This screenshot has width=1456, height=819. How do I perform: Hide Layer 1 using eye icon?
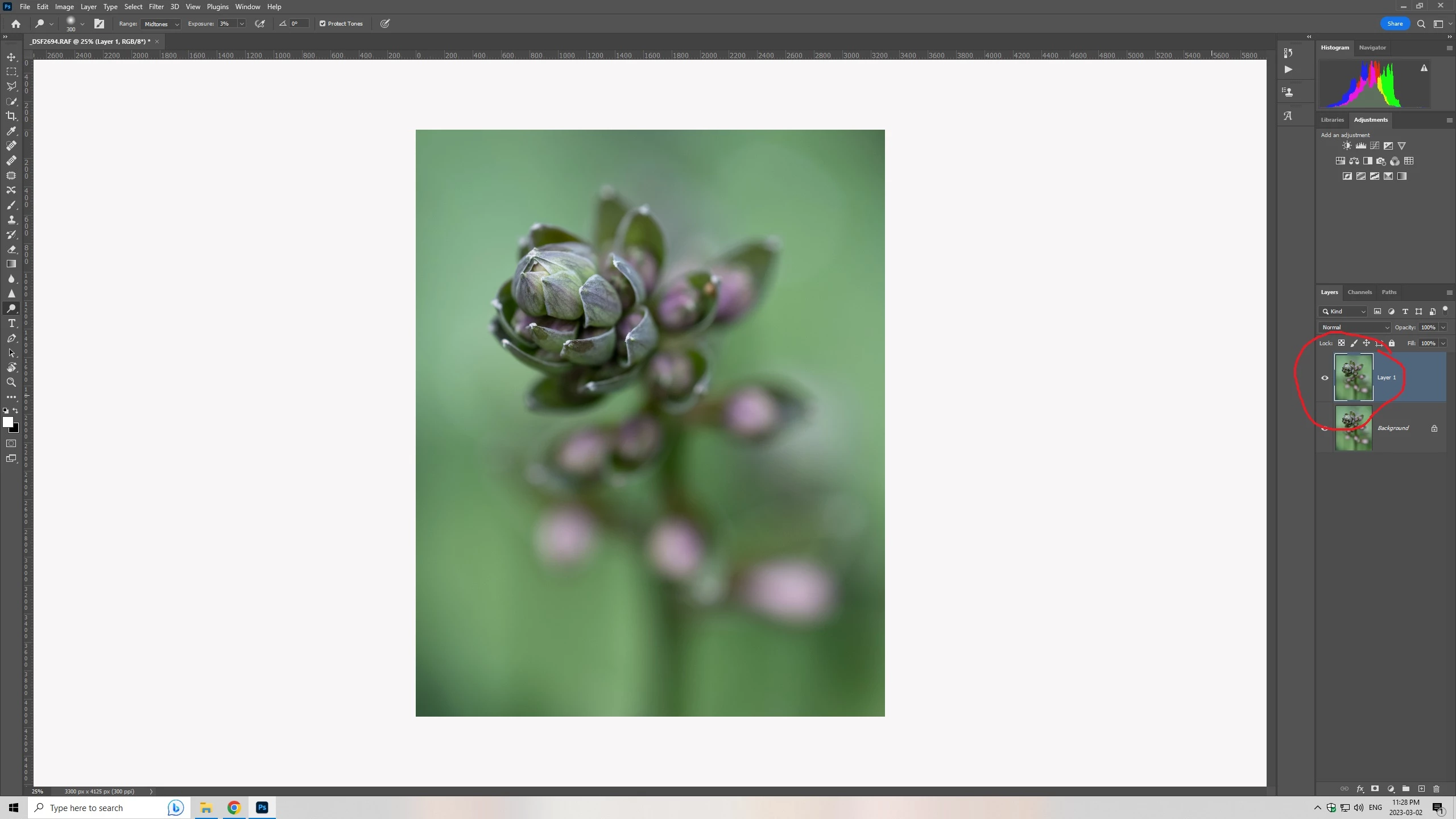pos(1325,378)
